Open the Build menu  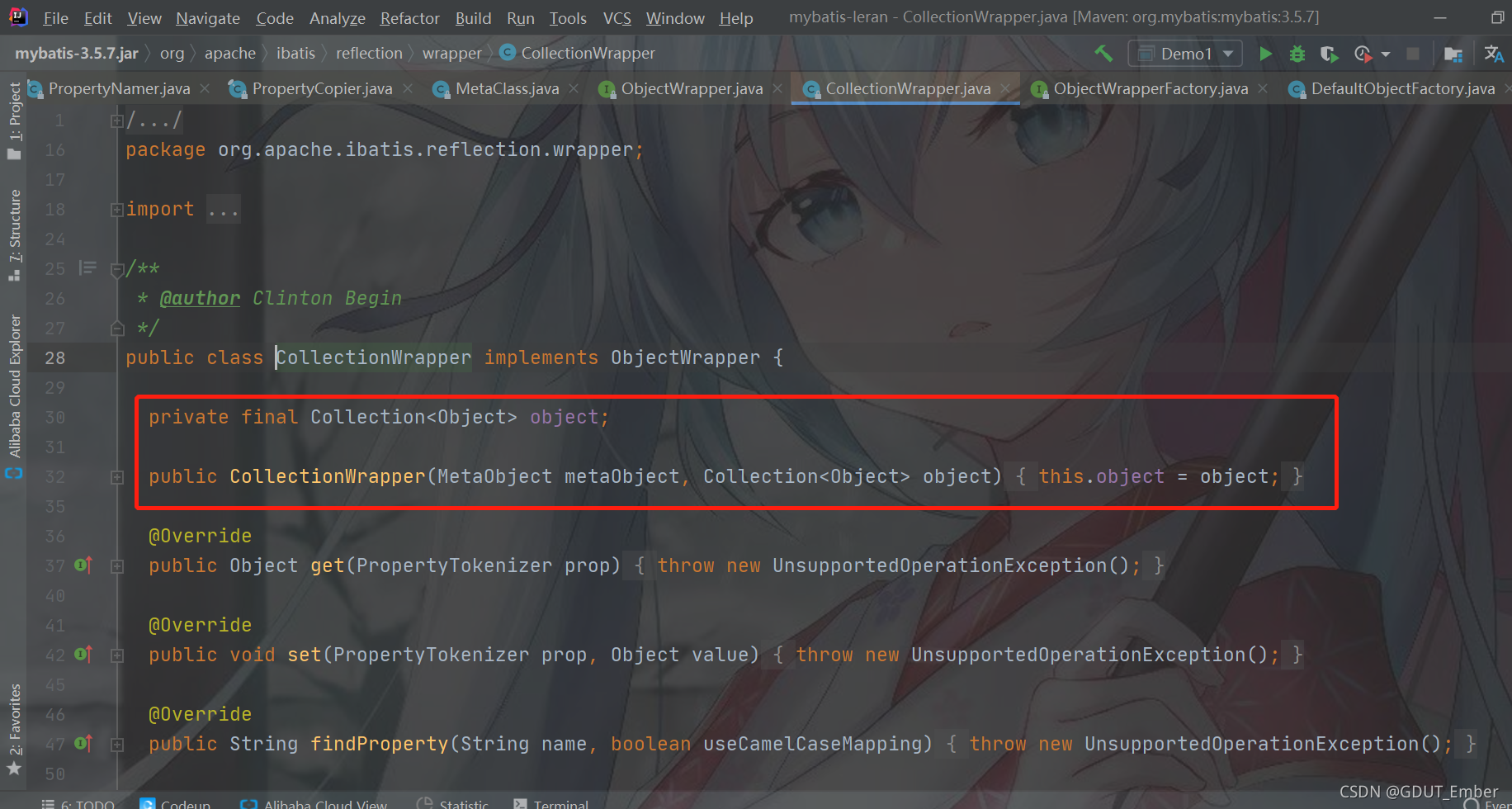473,18
